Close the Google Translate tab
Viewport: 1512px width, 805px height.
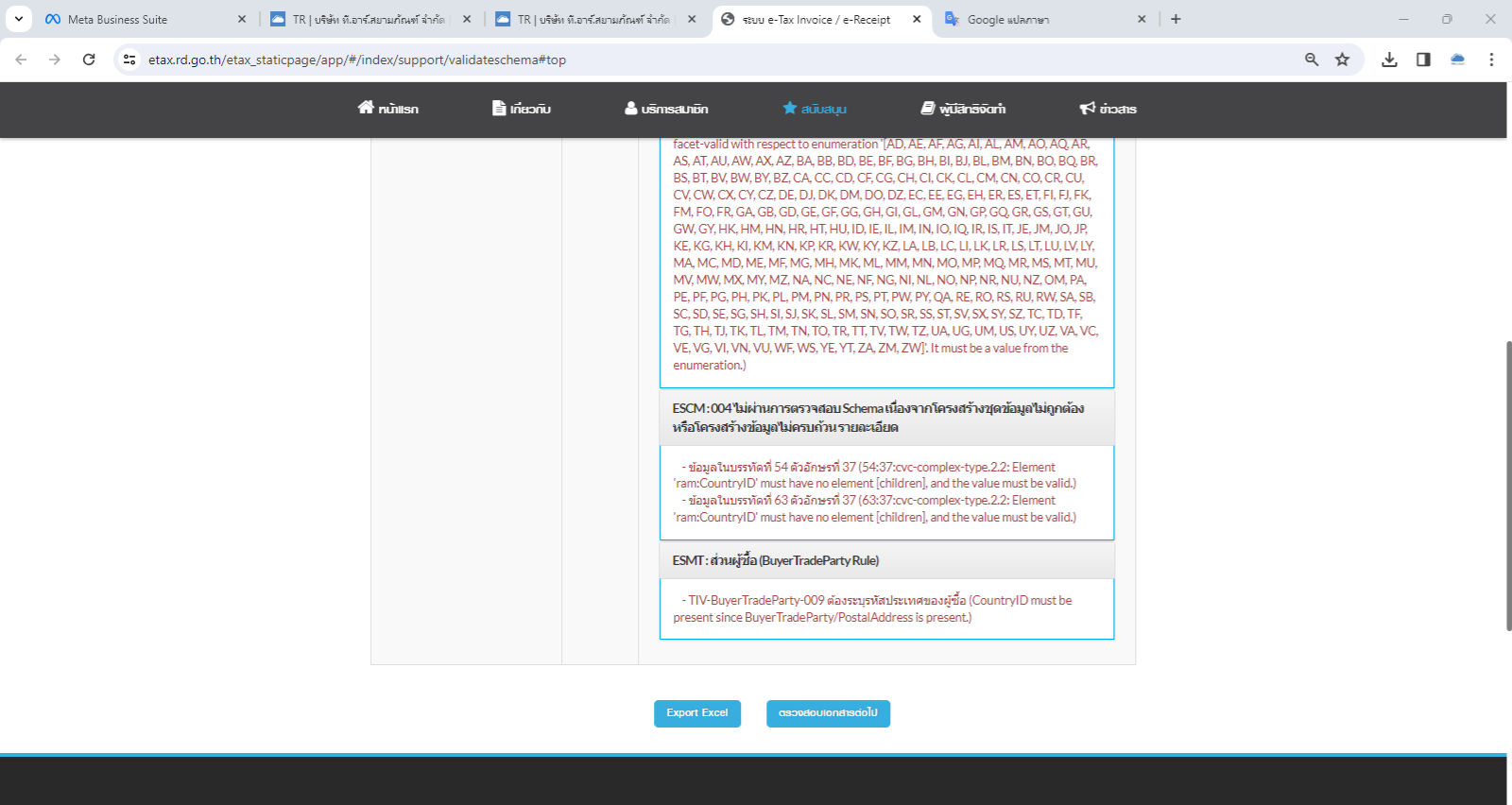pyautogui.click(x=1142, y=19)
